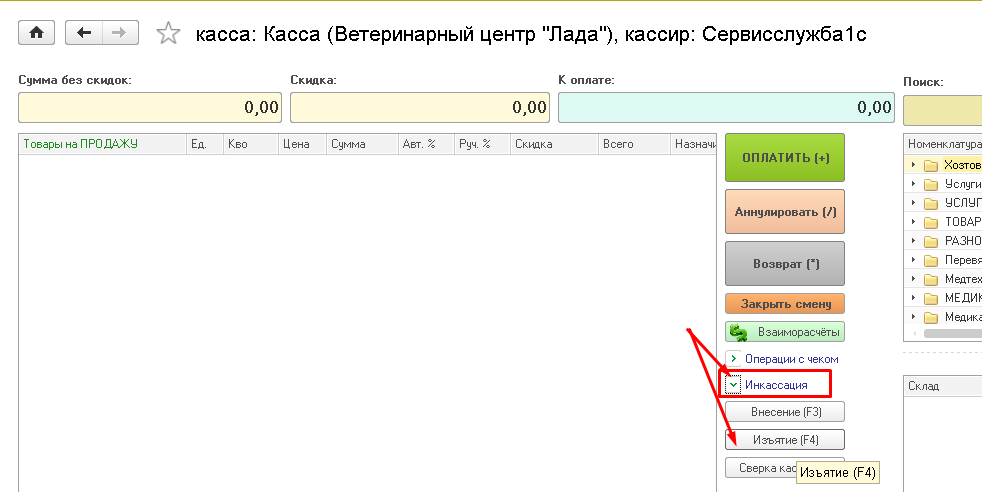The height and width of the screenshot is (492, 982).
Task: Click the Home icon button
Action: pos(37,33)
